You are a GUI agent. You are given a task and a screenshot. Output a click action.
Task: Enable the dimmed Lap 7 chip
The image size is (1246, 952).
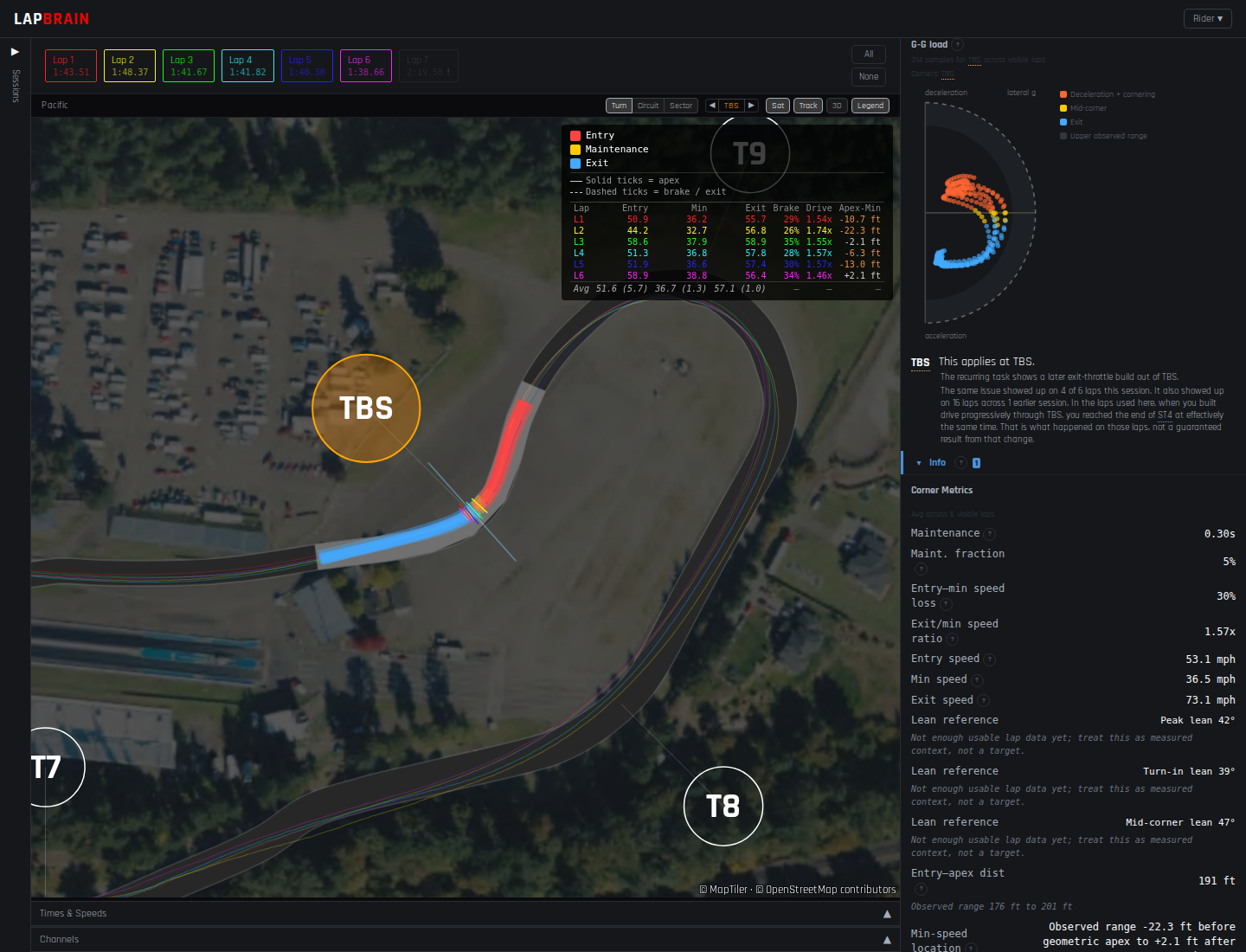[x=428, y=66]
